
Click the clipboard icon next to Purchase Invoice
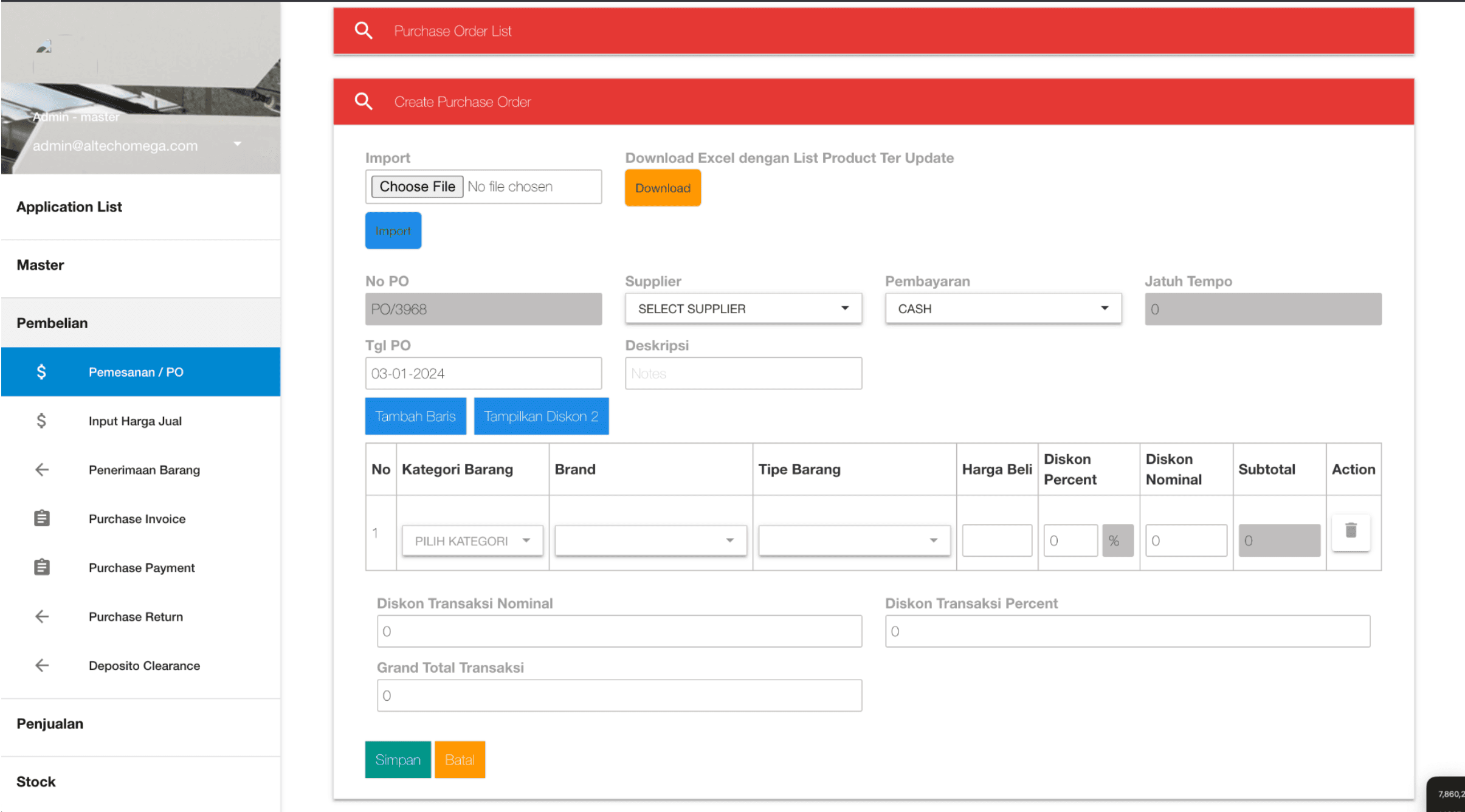coord(42,518)
